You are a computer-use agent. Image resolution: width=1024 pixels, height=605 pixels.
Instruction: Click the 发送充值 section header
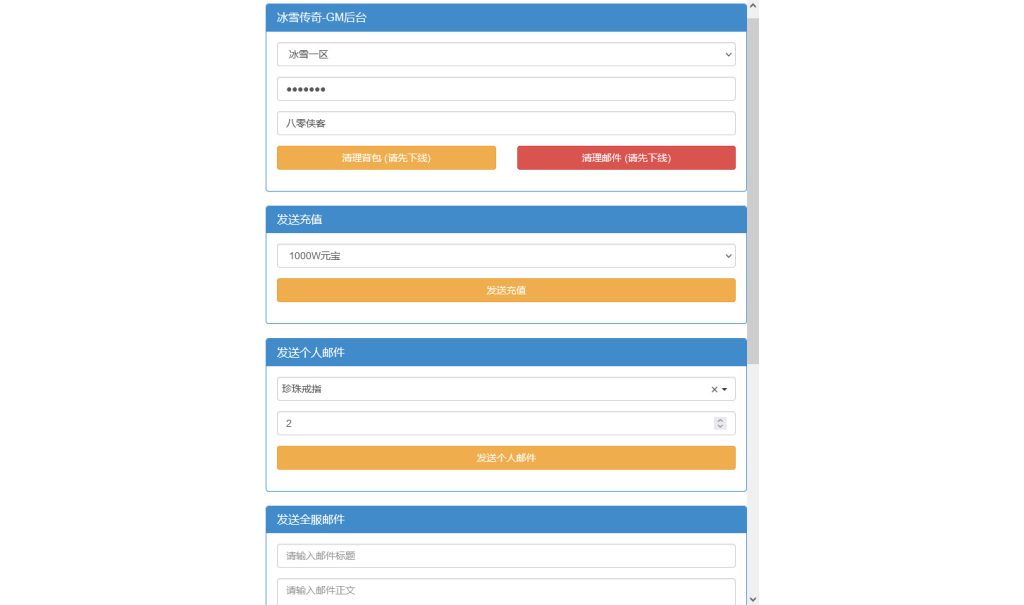(x=506, y=219)
